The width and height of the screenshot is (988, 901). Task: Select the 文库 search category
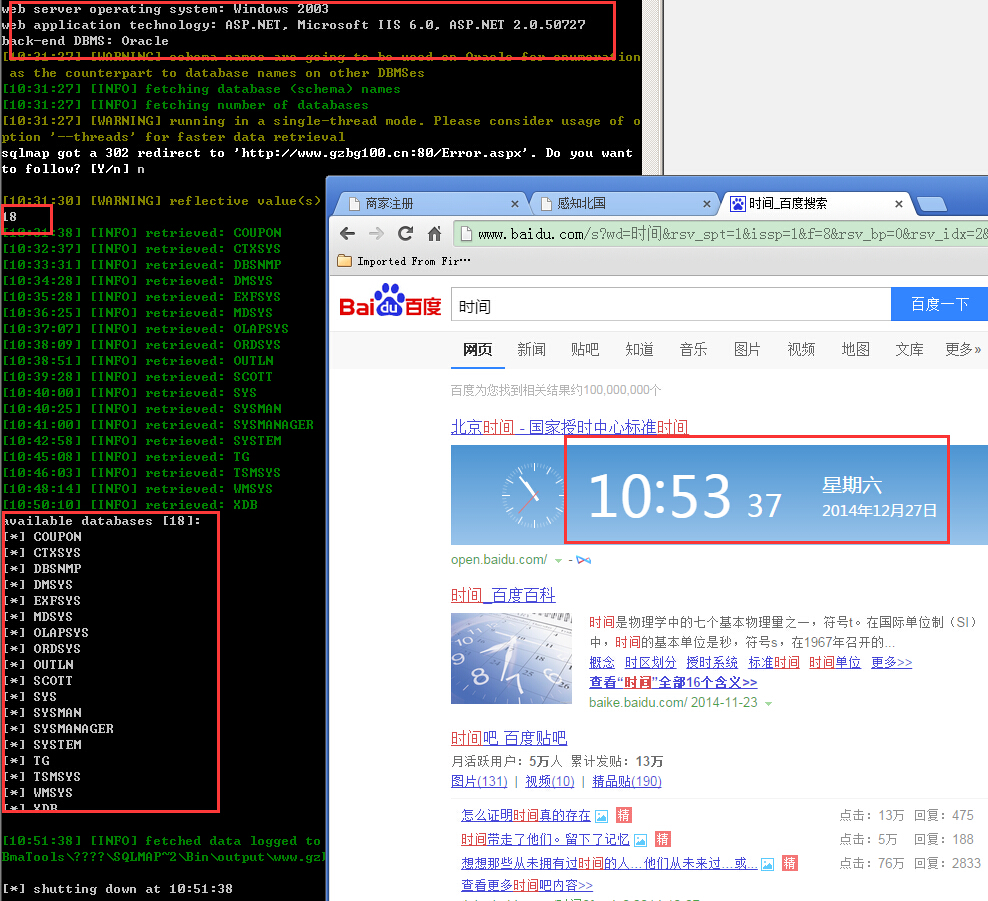[x=909, y=350]
